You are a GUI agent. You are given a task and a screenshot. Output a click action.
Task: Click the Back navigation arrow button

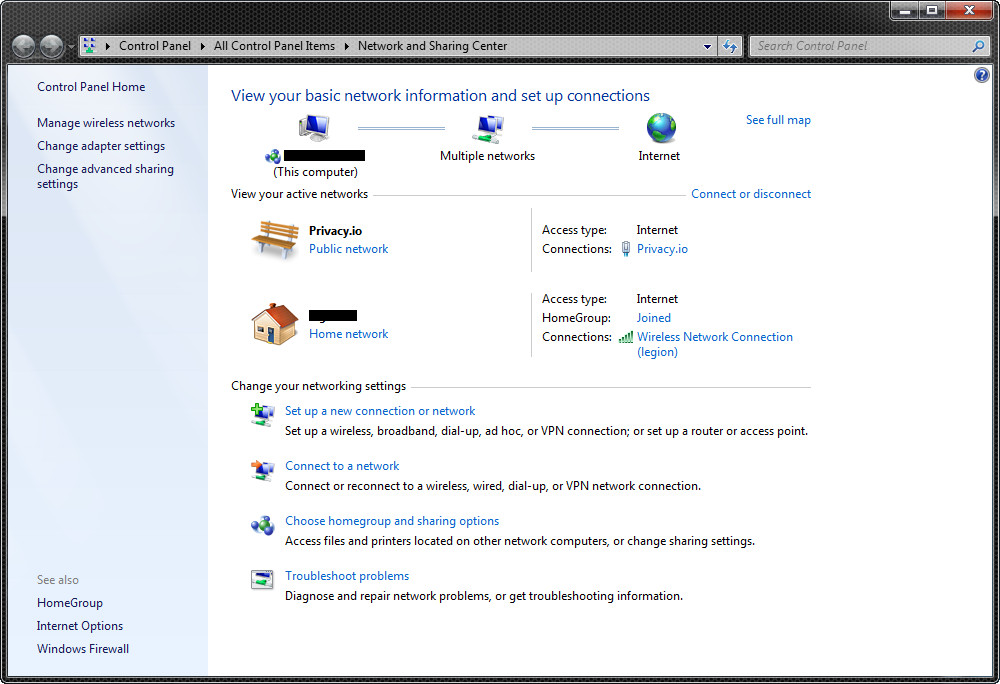[x=24, y=46]
